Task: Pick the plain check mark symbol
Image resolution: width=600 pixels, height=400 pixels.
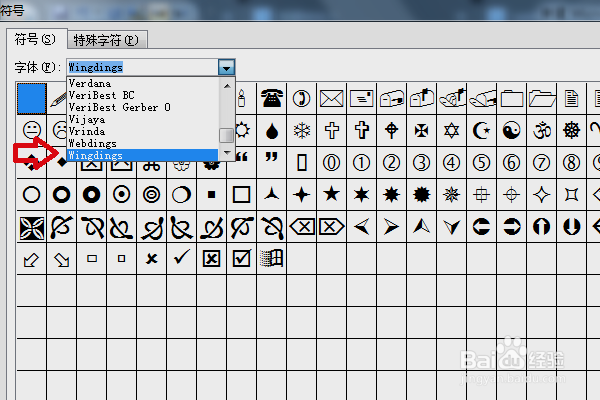Action: tap(182, 257)
